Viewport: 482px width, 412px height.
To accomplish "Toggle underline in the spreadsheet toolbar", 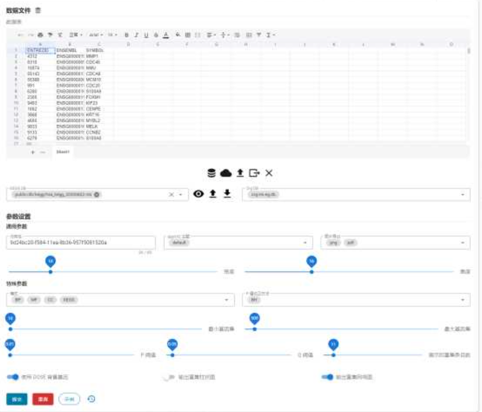I will pos(146,35).
